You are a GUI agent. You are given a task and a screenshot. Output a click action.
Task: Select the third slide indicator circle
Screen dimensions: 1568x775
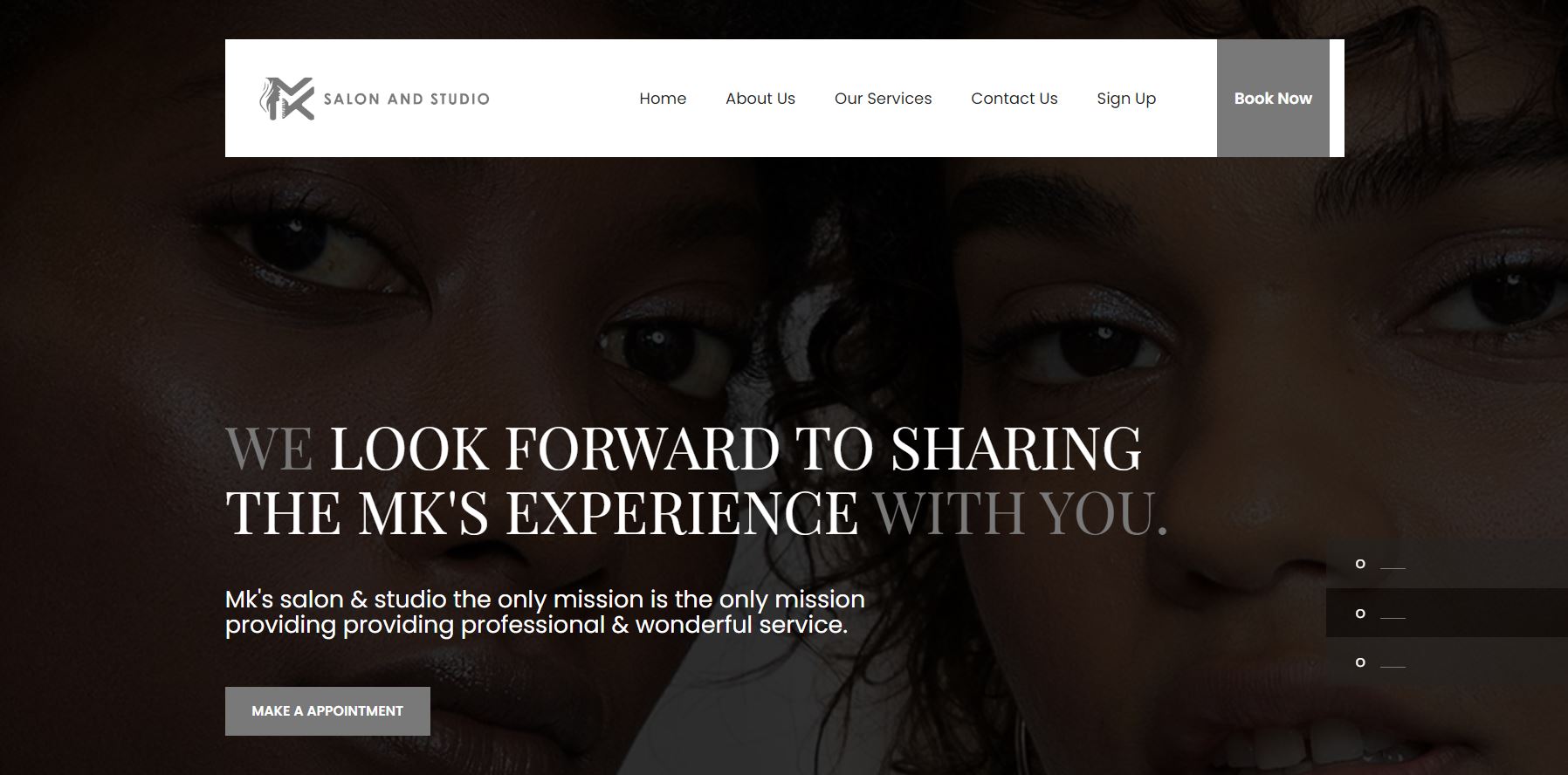(1360, 662)
